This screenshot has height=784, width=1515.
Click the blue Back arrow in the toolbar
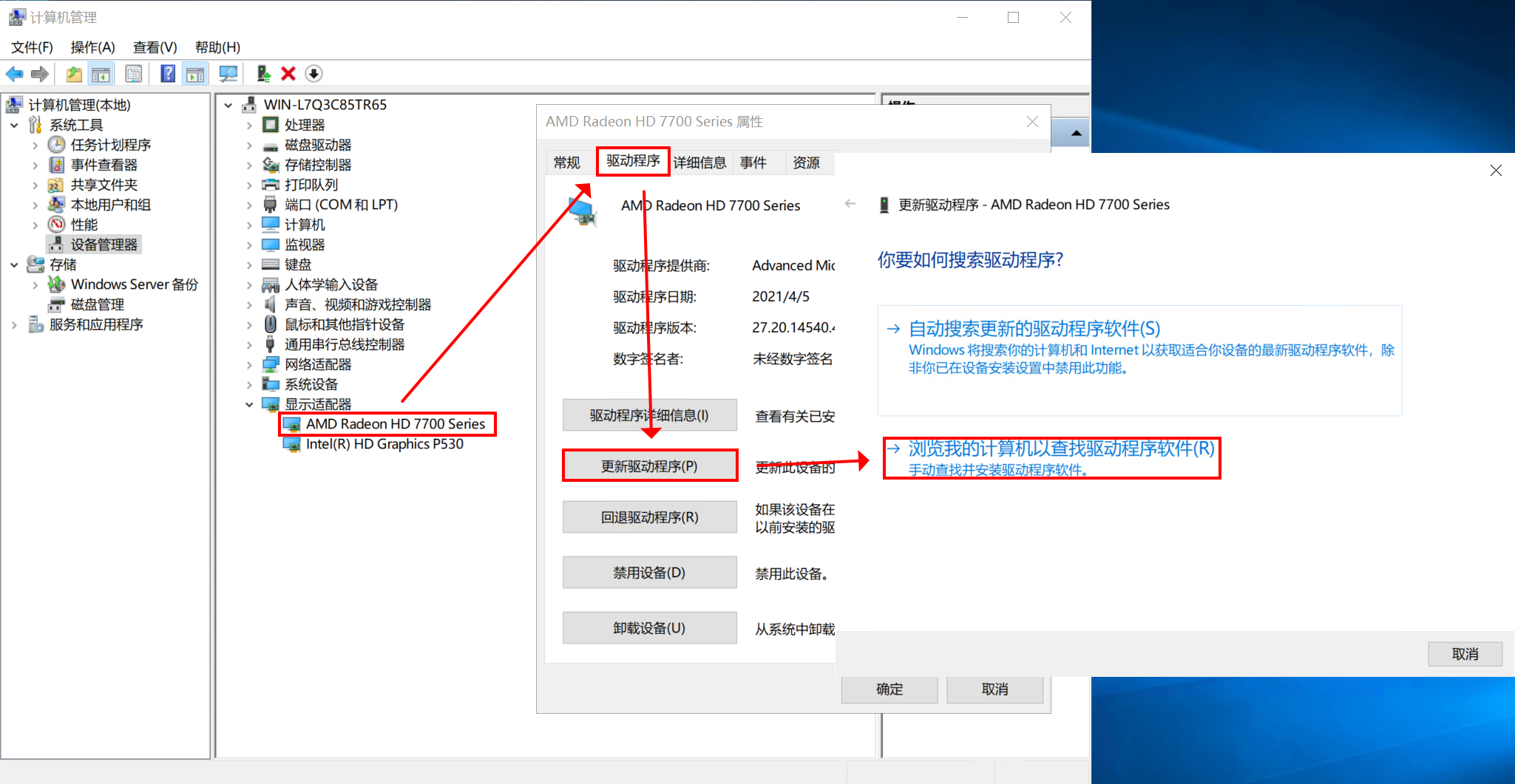[x=14, y=74]
